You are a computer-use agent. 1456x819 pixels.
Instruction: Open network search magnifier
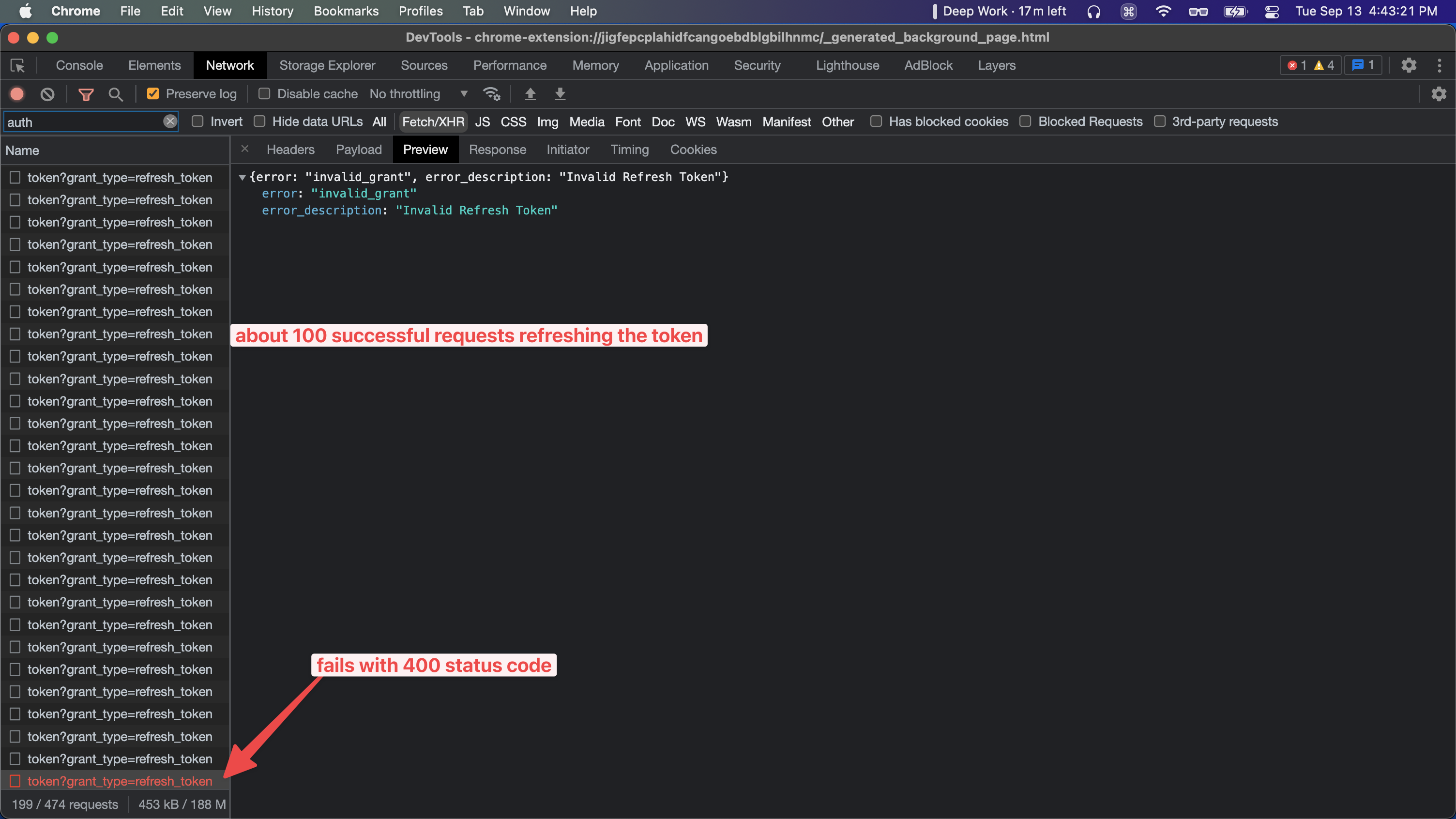(x=115, y=94)
